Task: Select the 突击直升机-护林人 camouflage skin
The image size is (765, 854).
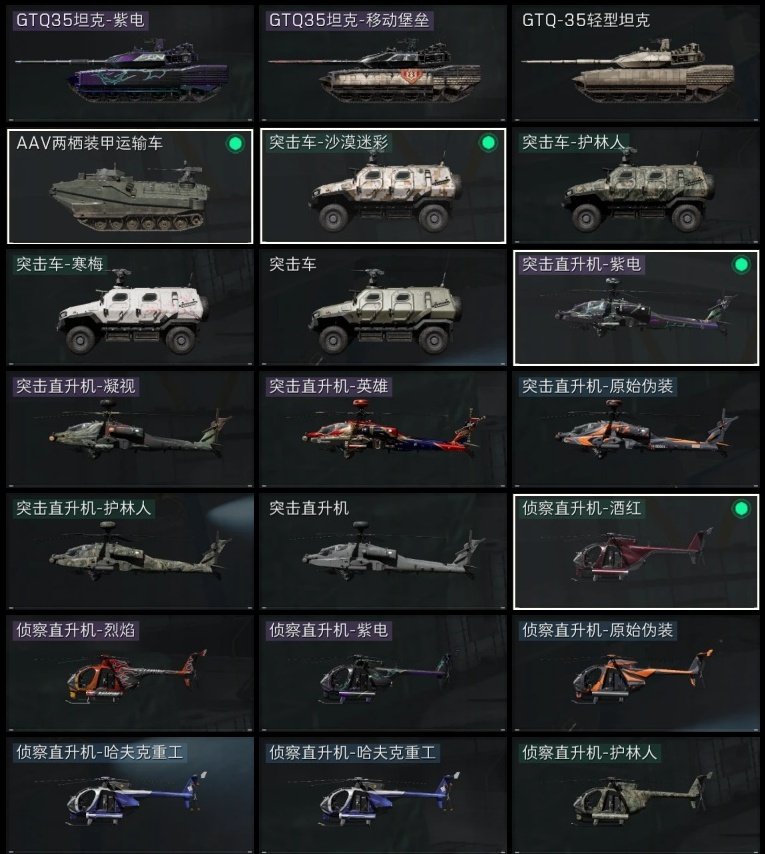Action: coord(130,552)
